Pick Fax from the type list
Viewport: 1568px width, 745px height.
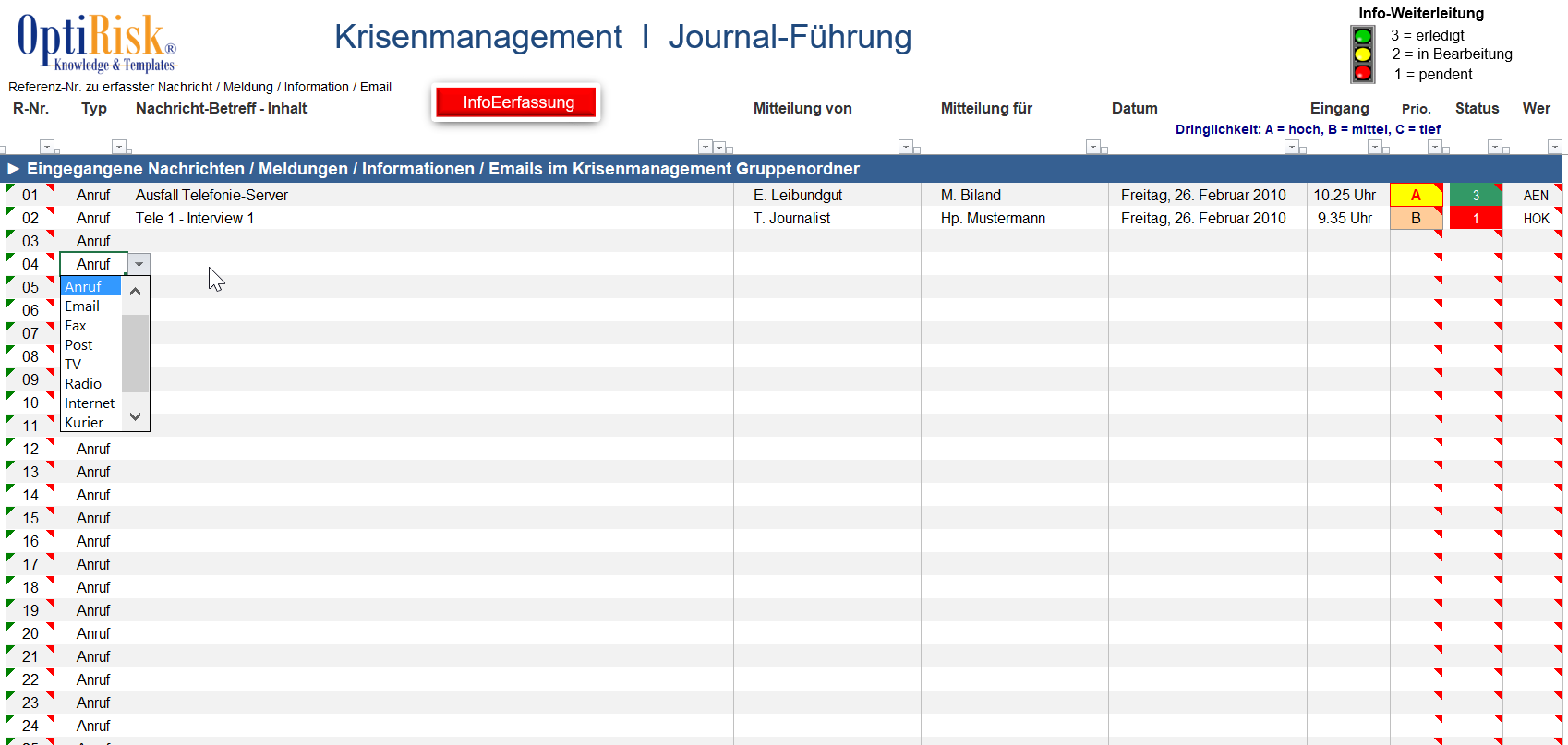coord(76,326)
